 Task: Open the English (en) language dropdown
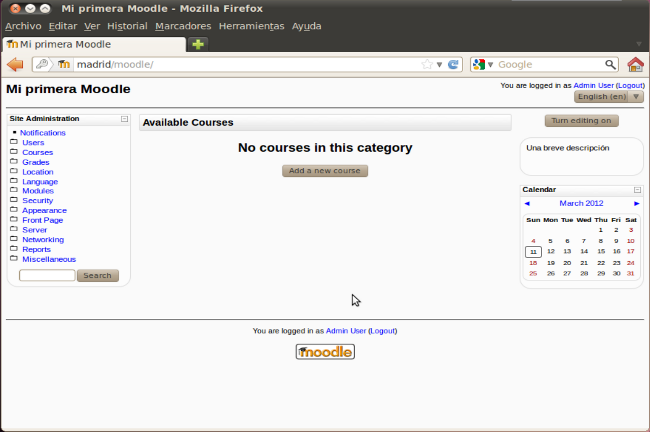point(609,97)
